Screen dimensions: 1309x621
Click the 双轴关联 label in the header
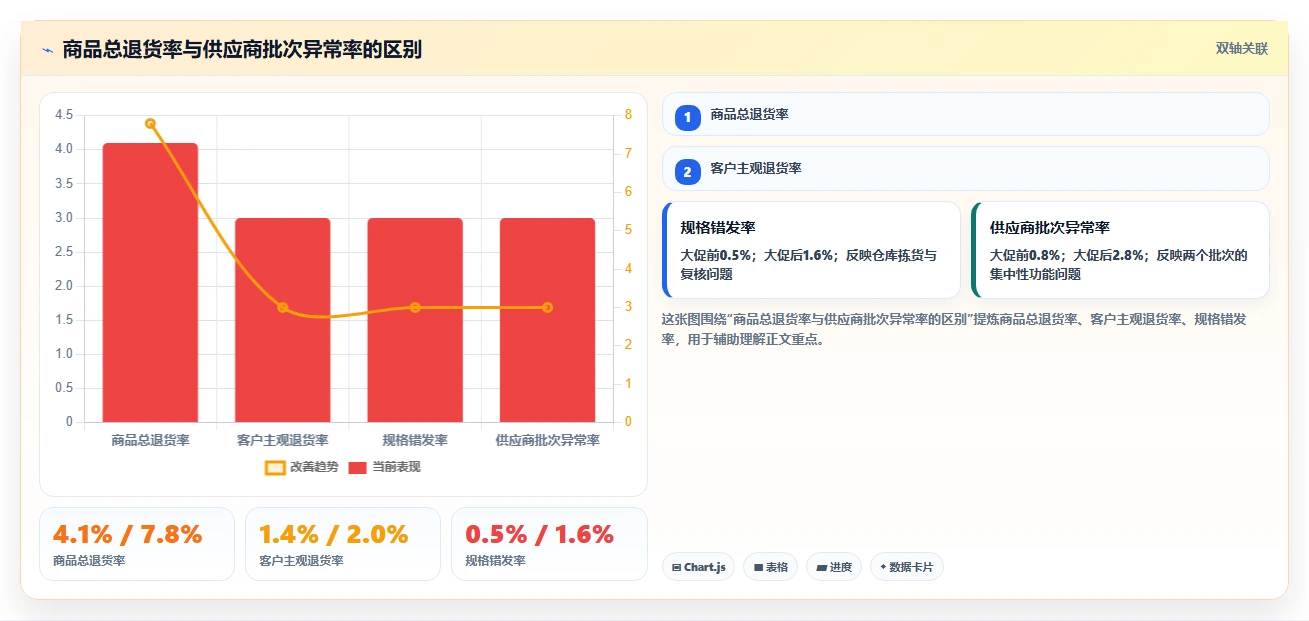coord(1241,49)
